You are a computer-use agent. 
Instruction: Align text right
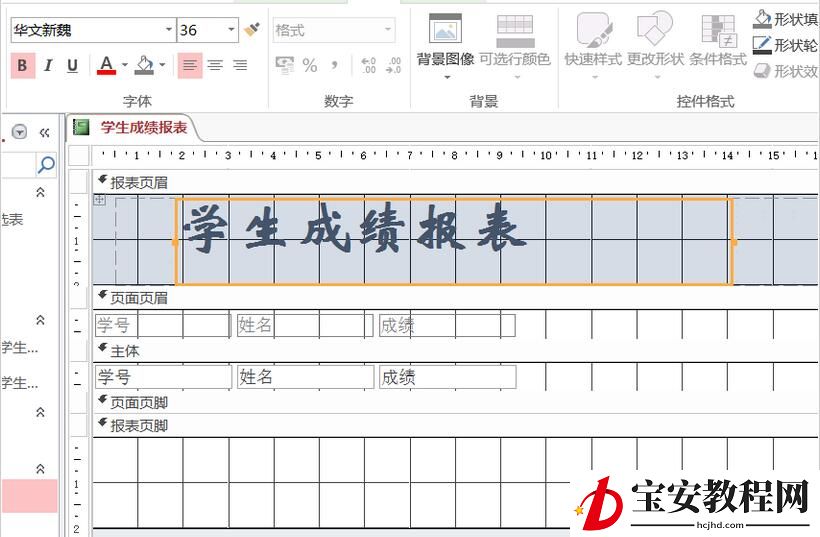point(240,65)
